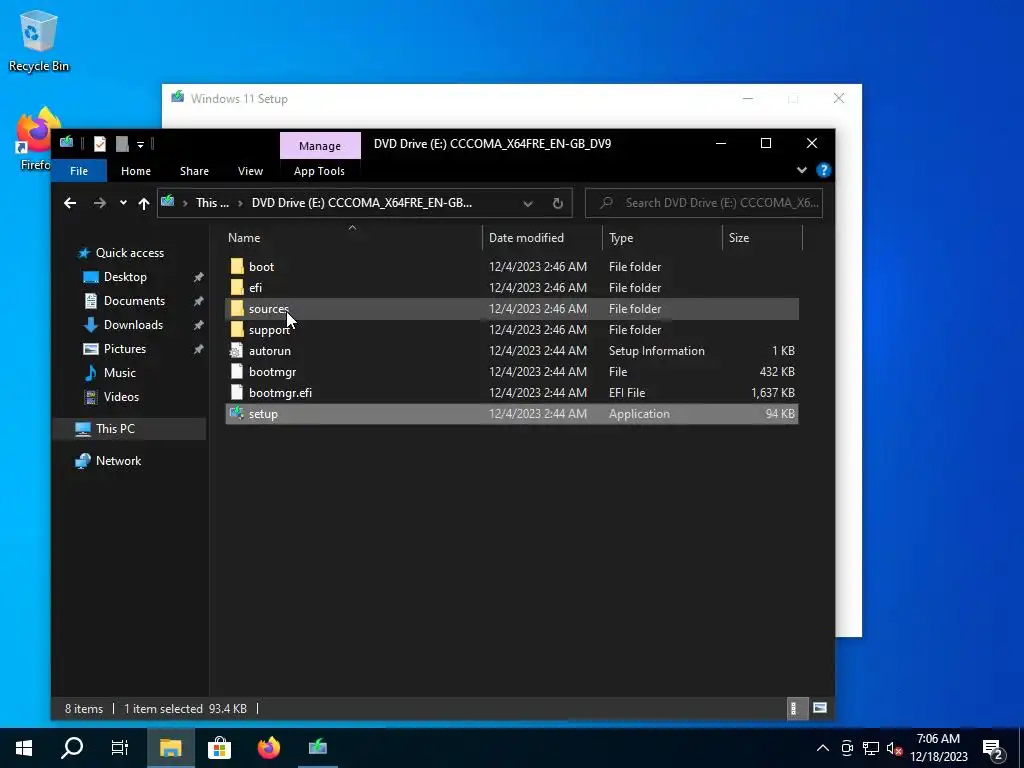Click the autorun 'Setup Information' type cell

pos(656,351)
